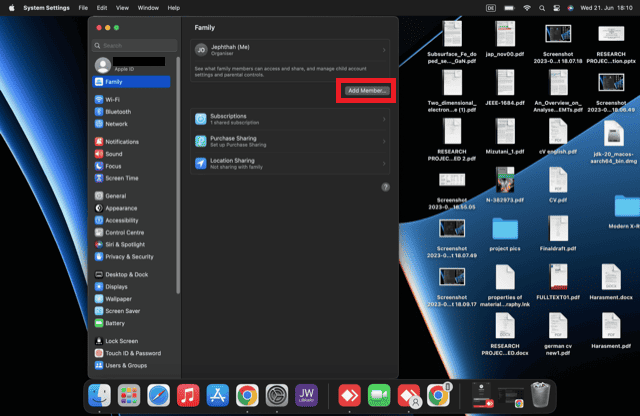Image resolution: width=640 pixels, height=416 pixels.
Task: Open Privacy & Security settings
Action: pos(129,256)
